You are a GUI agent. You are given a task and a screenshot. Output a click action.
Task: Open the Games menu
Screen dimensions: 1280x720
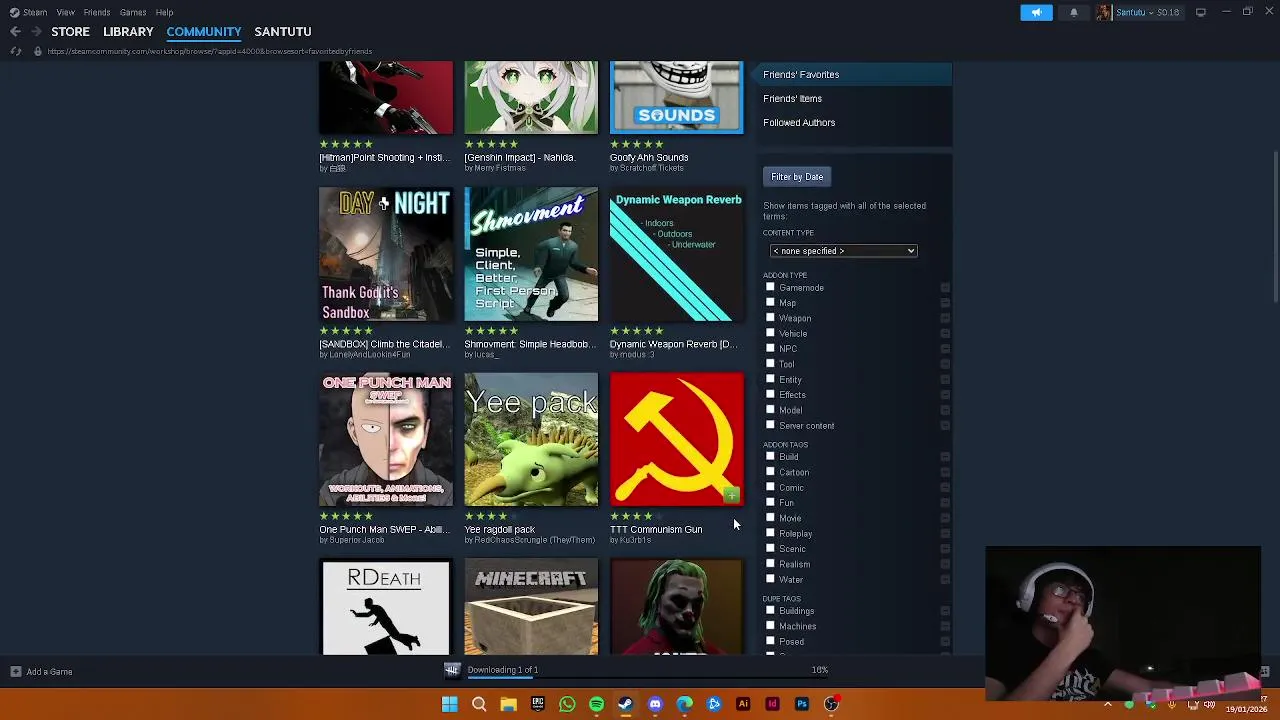click(133, 12)
